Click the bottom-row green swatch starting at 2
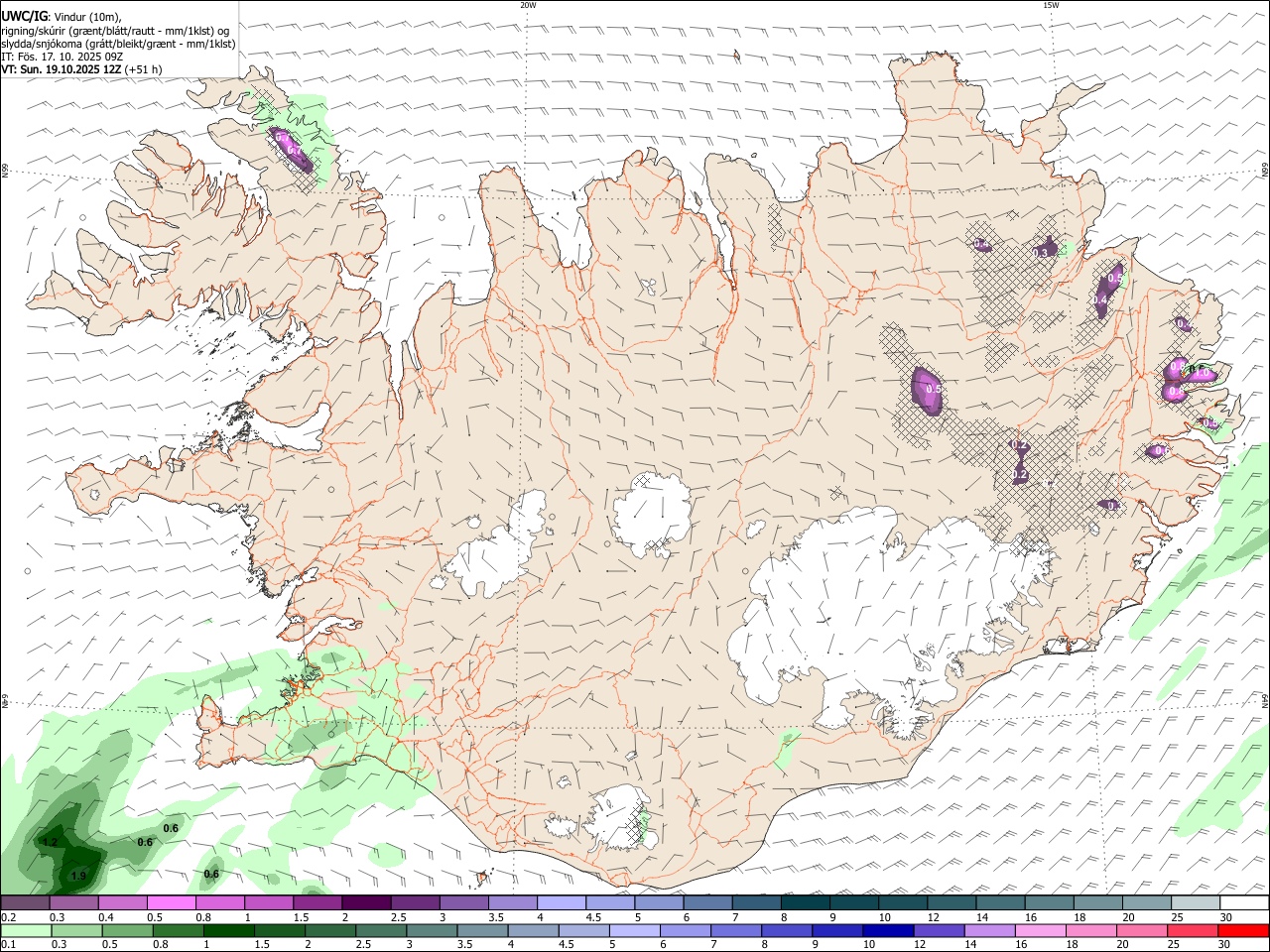This screenshot has width=1270, height=952. point(330,931)
